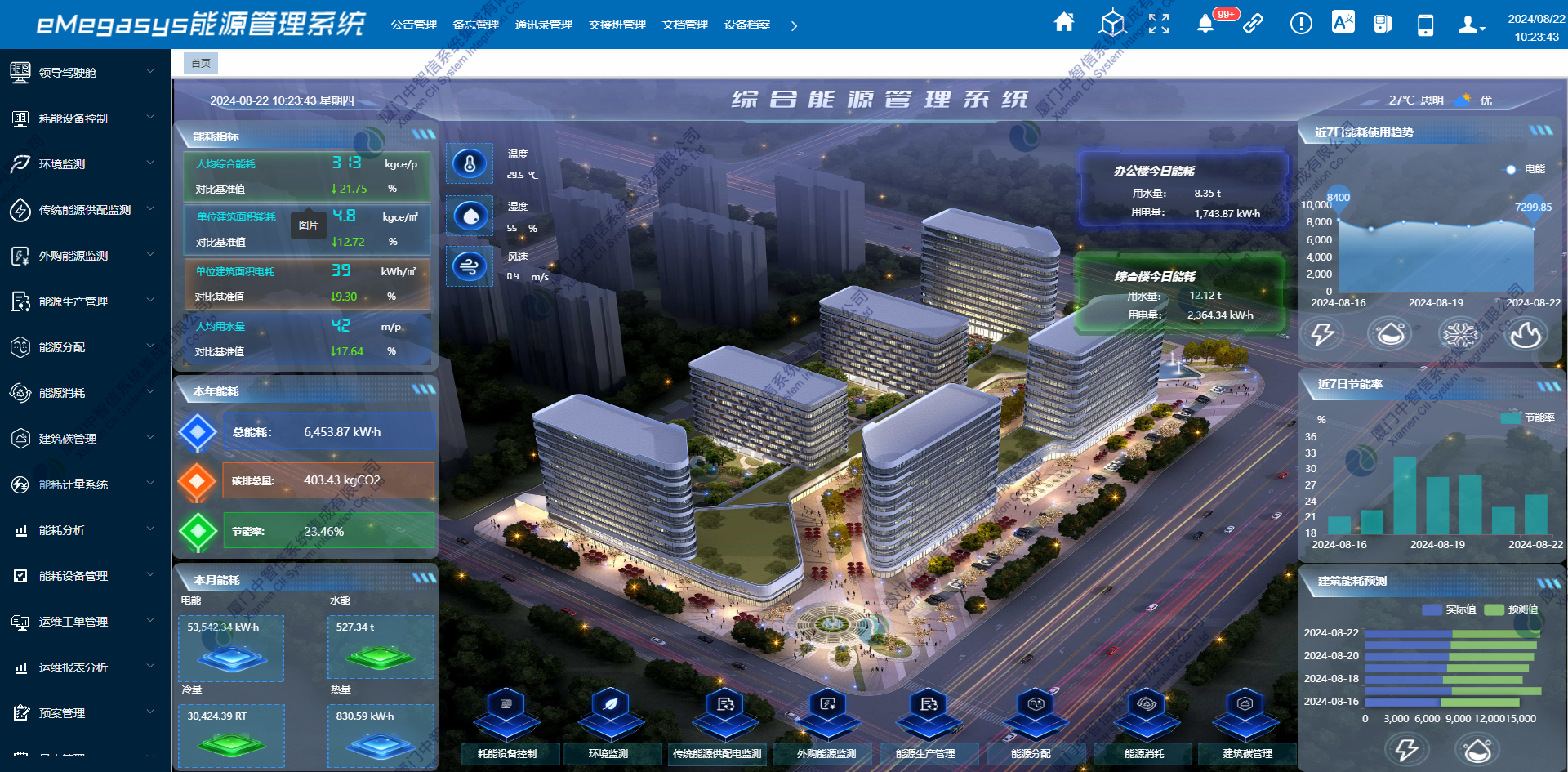Expand 能源分配 sidebar menu
The image size is (1568, 772).
coord(86,347)
